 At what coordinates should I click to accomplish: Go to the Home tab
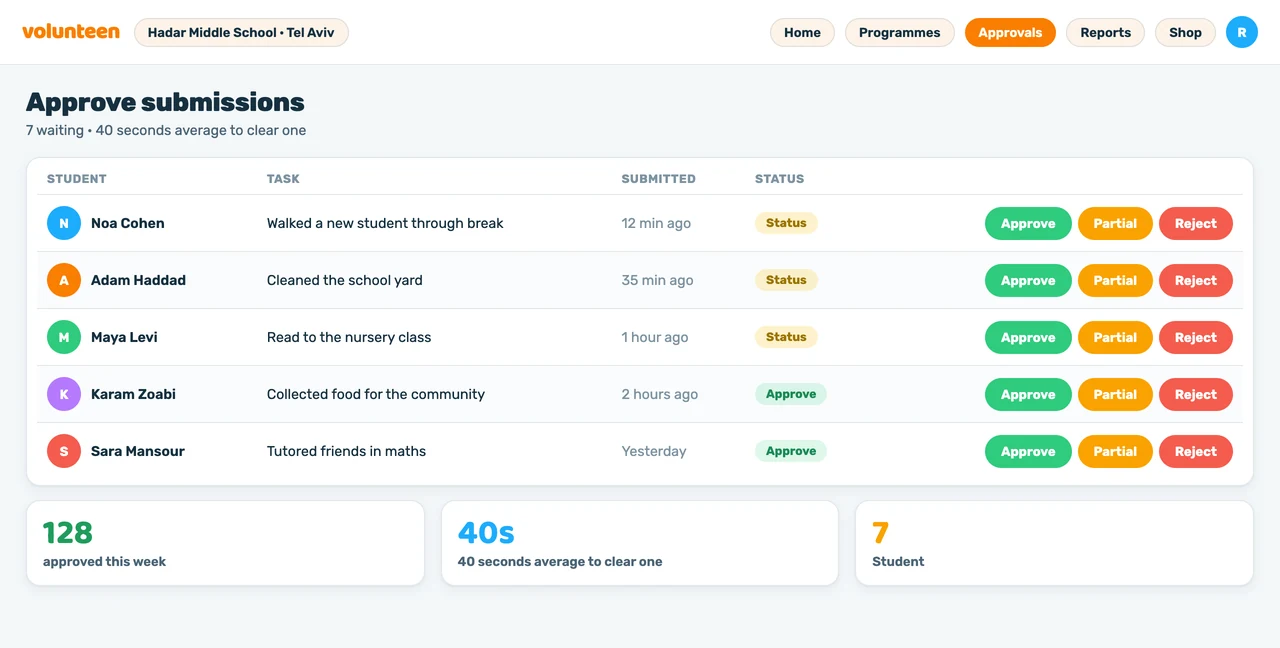(x=802, y=32)
